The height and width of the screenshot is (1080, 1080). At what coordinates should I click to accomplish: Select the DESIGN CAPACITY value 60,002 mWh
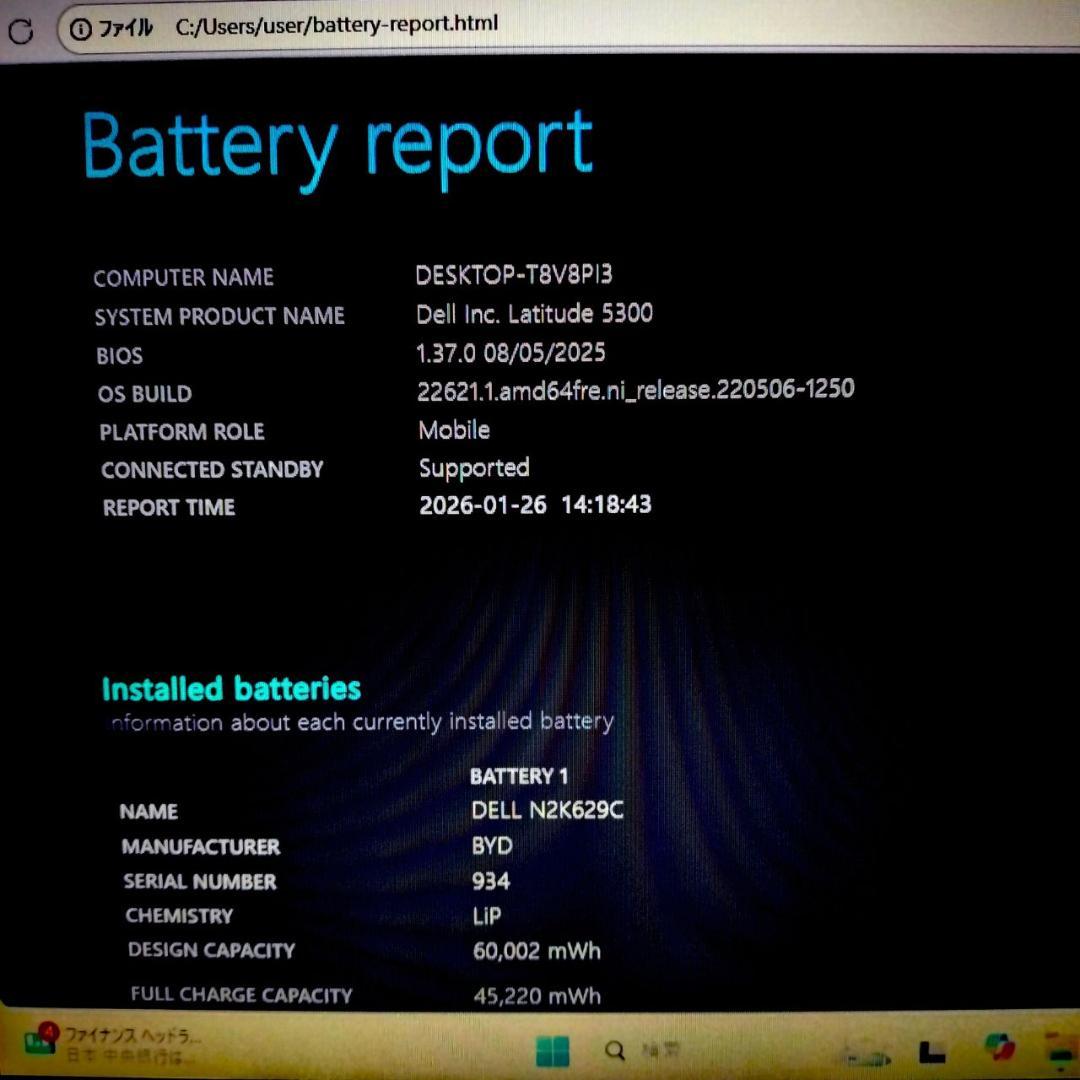pyautogui.click(x=536, y=951)
